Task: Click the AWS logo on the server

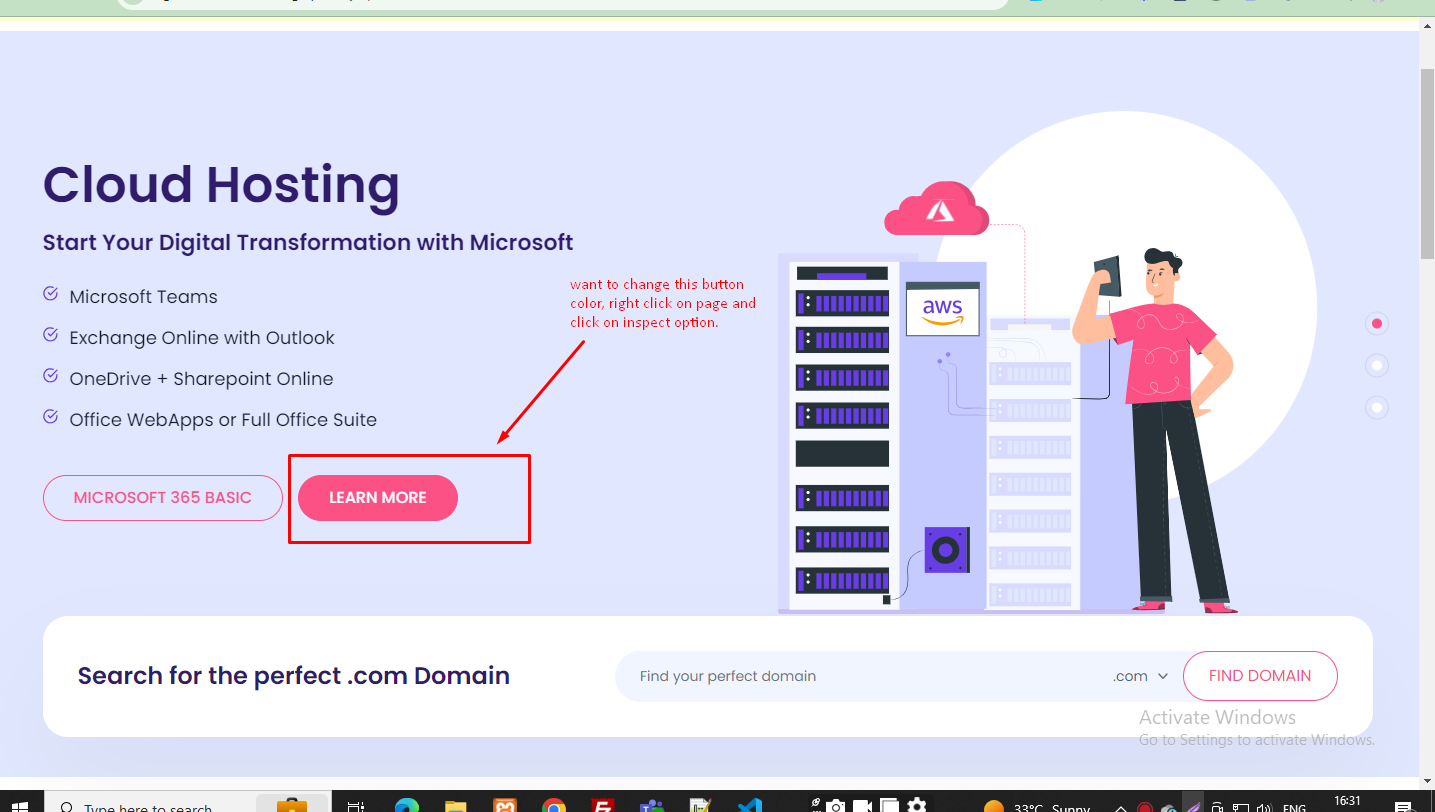Action: pyautogui.click(x=942, y=309)
